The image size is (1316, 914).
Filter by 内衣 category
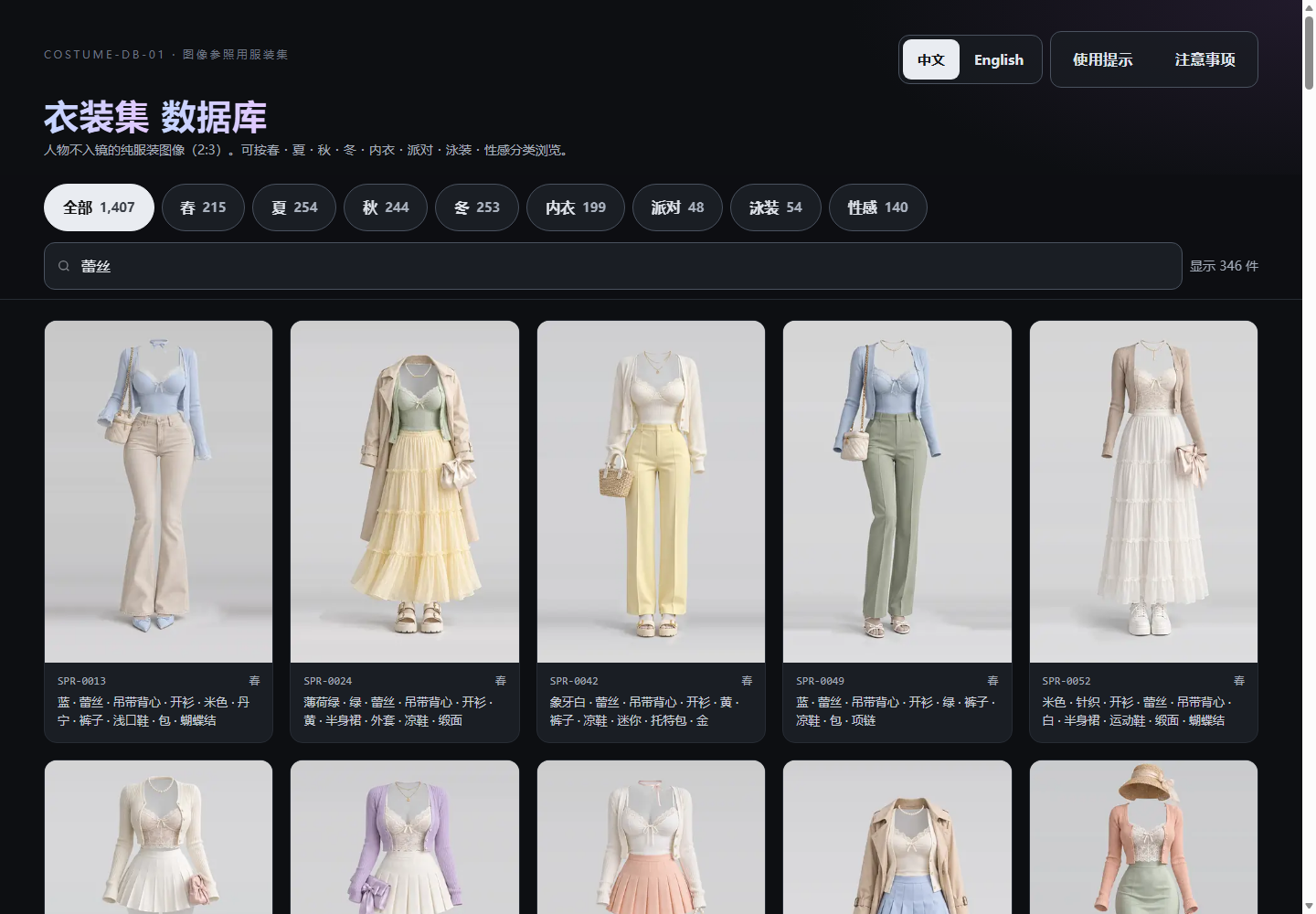point(576,207)
